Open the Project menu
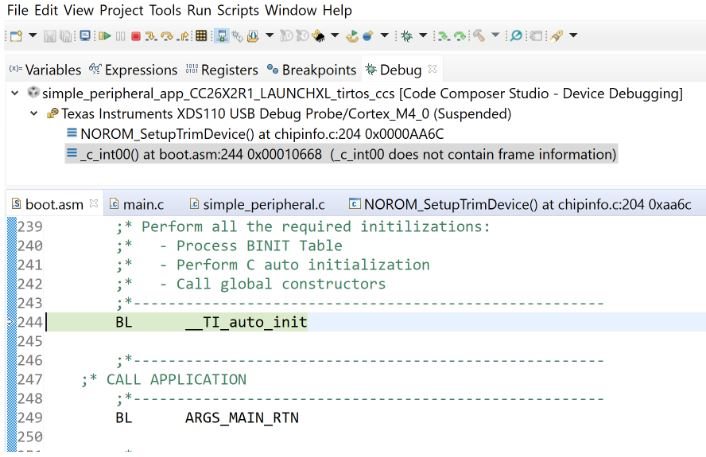Viewport: 706px width, 457px height. point(122,10)
